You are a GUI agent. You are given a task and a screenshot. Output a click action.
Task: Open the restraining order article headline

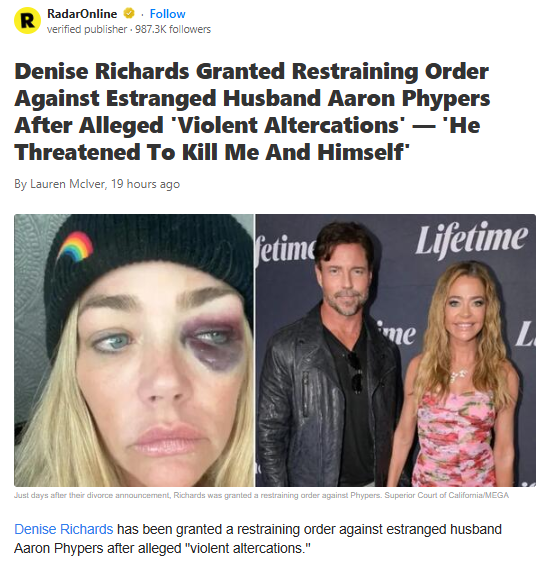[x=252, y=112]
